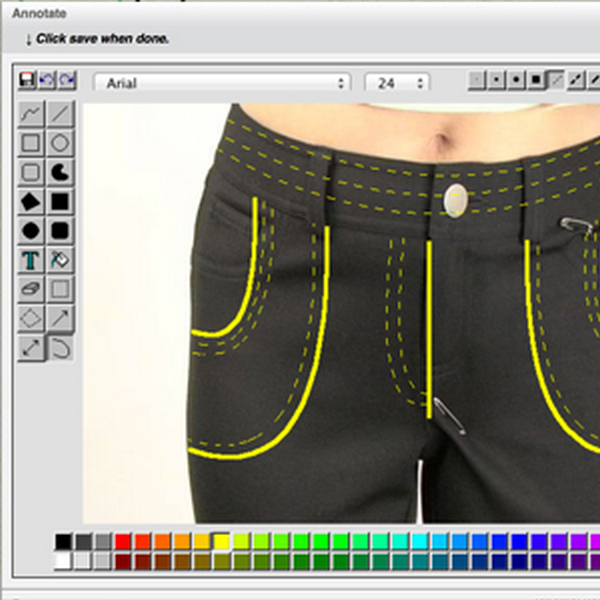The width and height of the screenshot is (600, 600).
Task: Select the Text tool
Action: [31, 260]
